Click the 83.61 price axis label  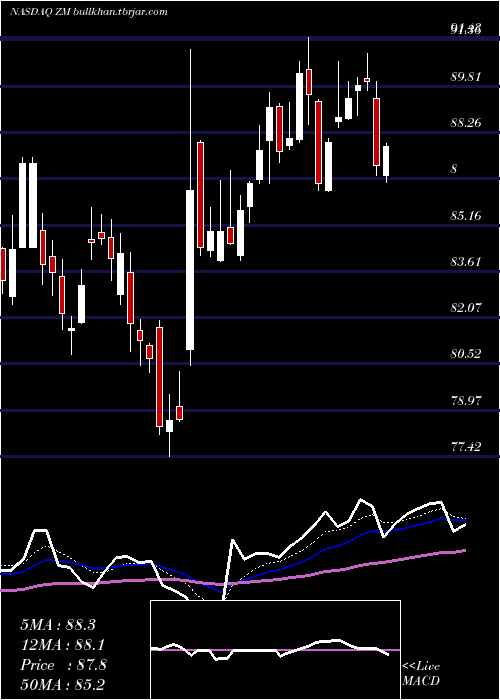466,261
